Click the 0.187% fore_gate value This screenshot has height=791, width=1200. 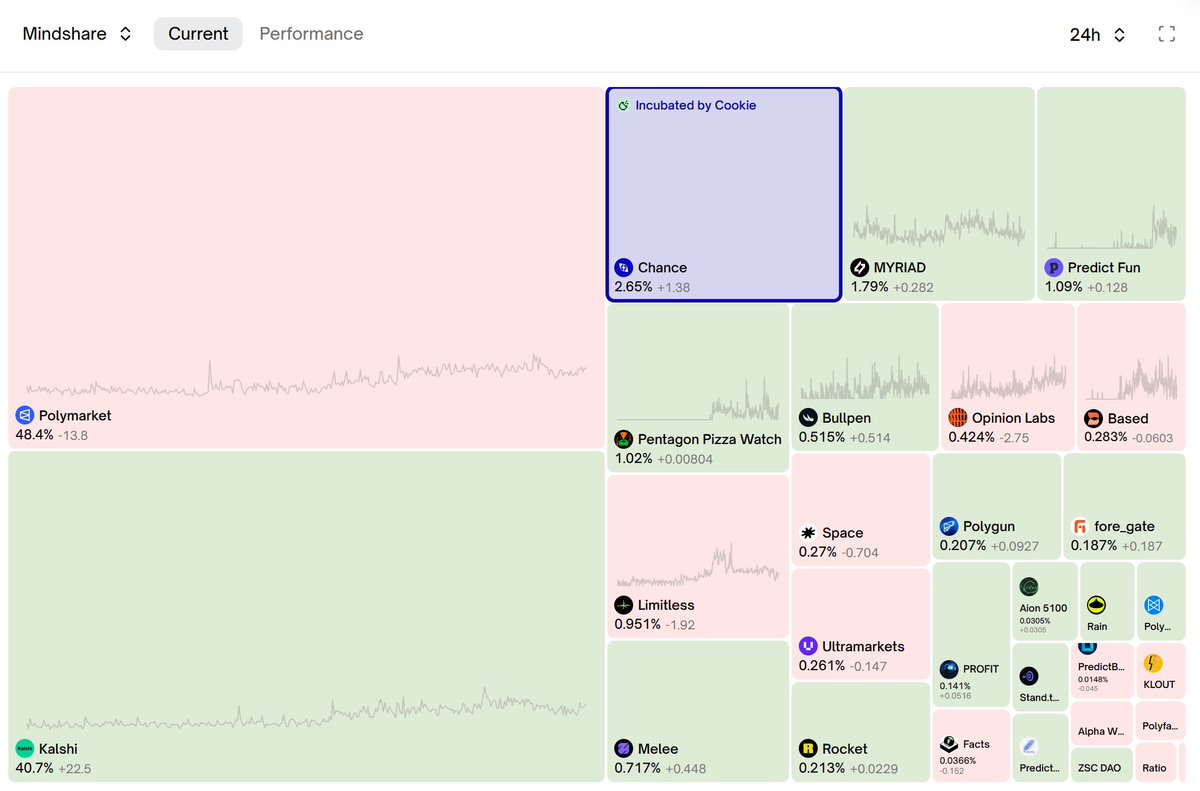tap(1094, 546)
